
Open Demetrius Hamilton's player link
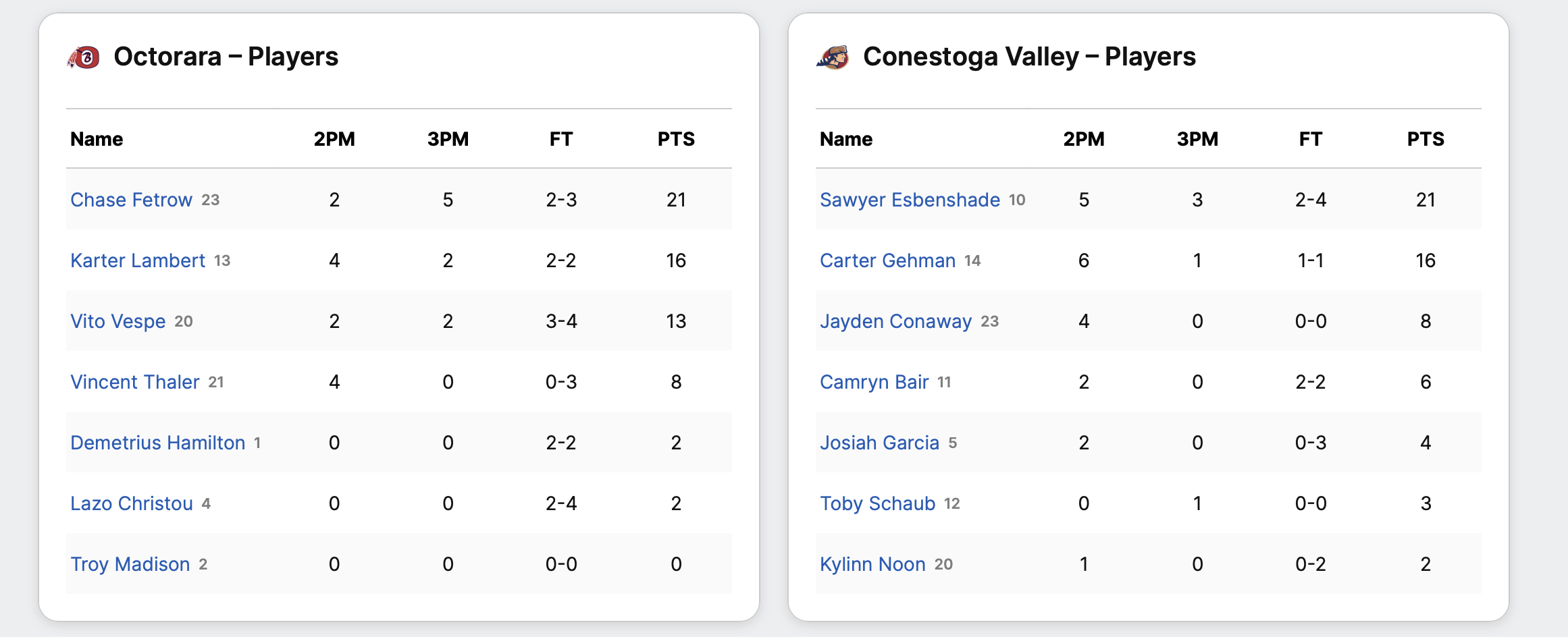pos(157,443)
